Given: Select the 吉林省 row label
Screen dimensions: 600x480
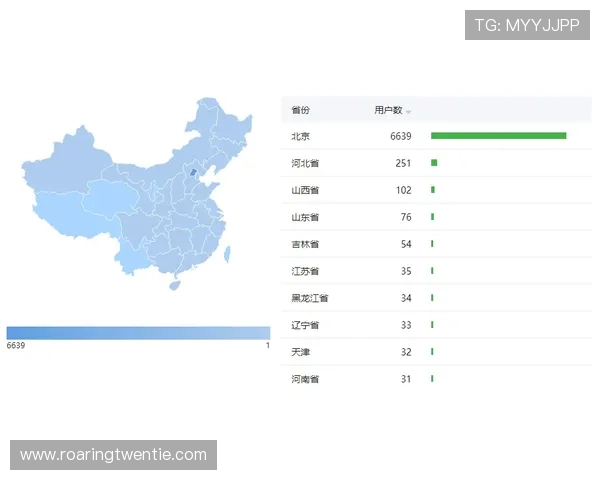Looking at the screenshot, I should (x=305, y=244).
